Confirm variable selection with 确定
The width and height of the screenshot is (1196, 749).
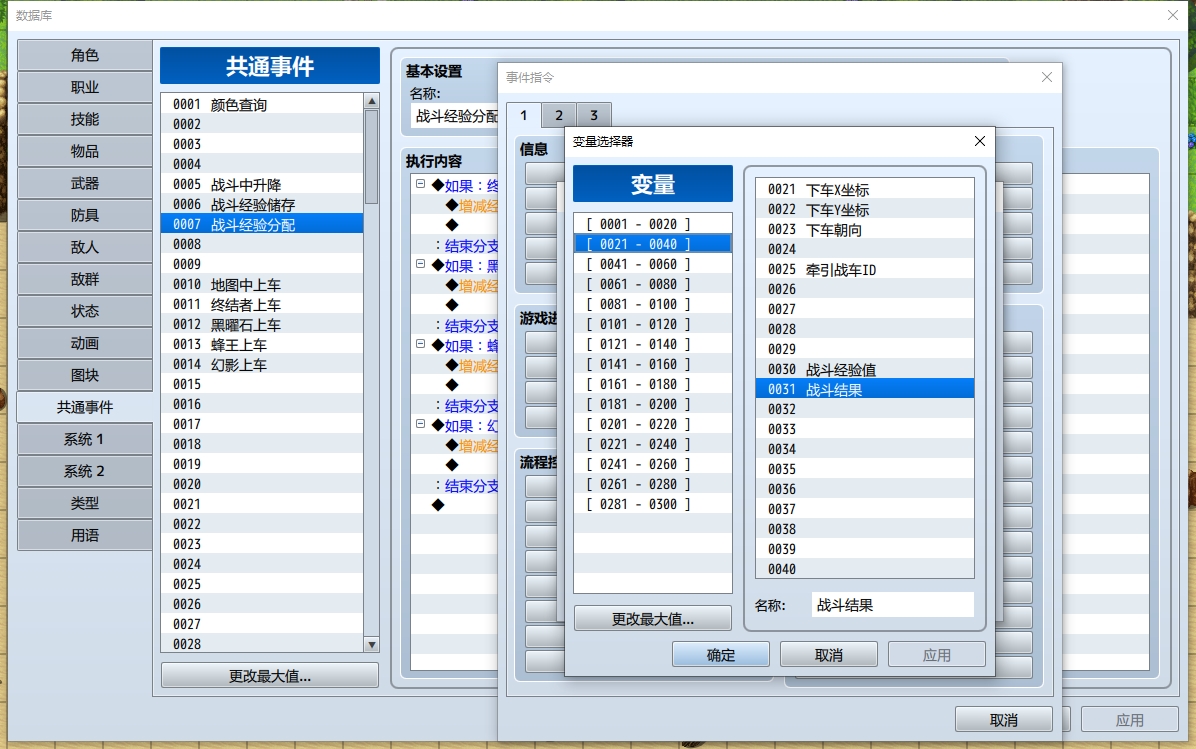click(721, 654)
